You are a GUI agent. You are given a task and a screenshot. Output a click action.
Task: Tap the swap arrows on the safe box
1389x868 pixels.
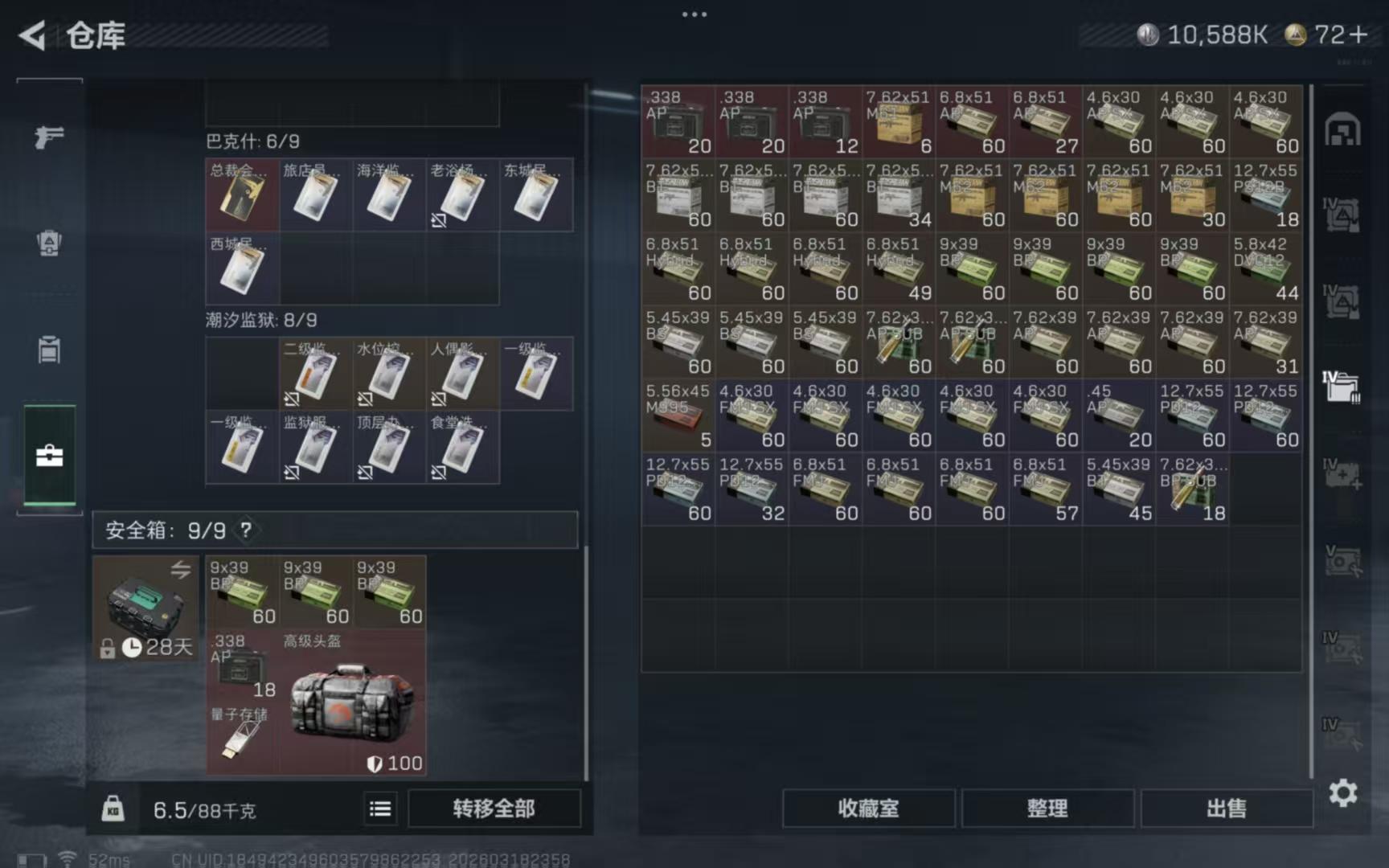pos(181,570)
